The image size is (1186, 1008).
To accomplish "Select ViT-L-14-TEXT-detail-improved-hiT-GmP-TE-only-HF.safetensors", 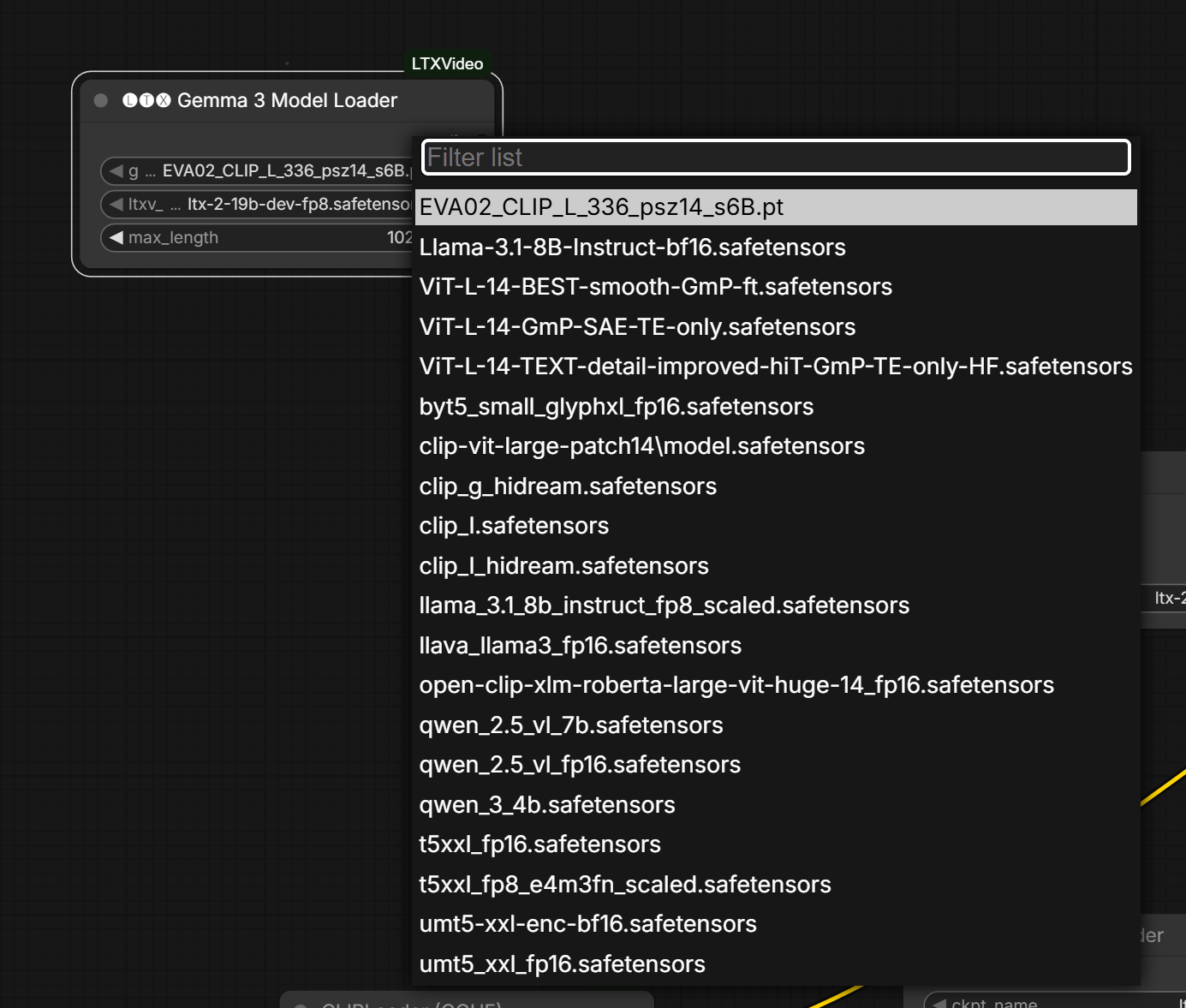I will click(776, 367).
